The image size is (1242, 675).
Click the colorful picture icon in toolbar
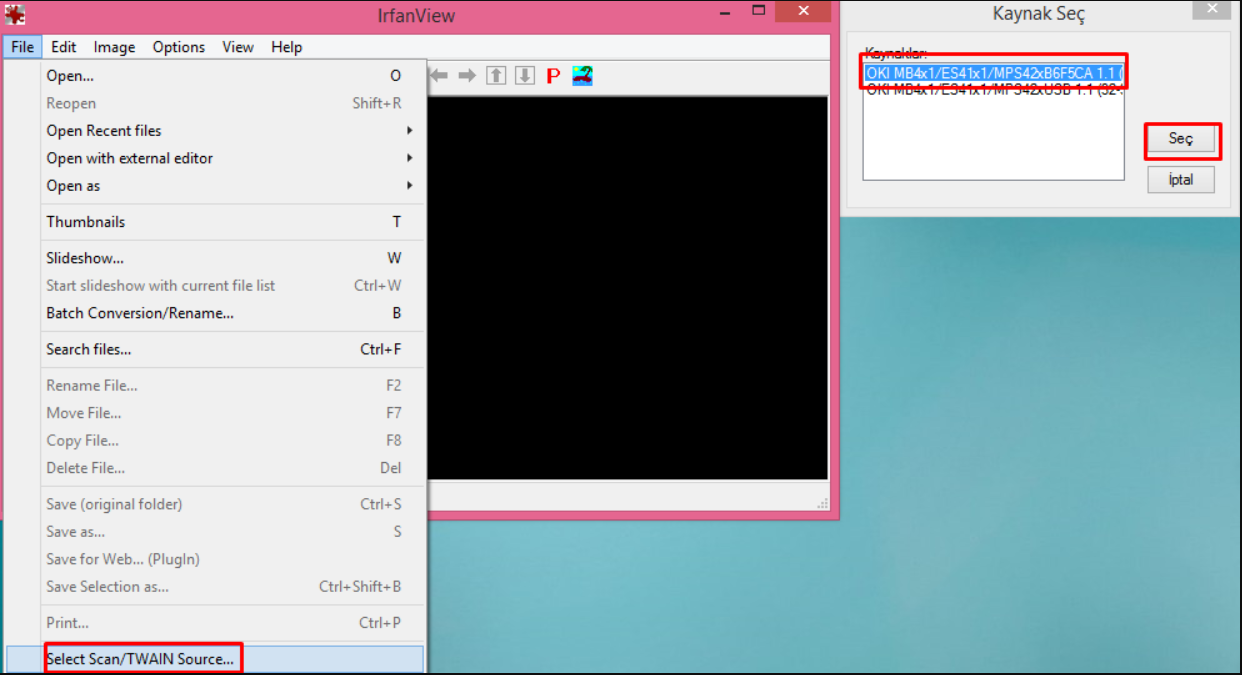click(x=583, y=76)
